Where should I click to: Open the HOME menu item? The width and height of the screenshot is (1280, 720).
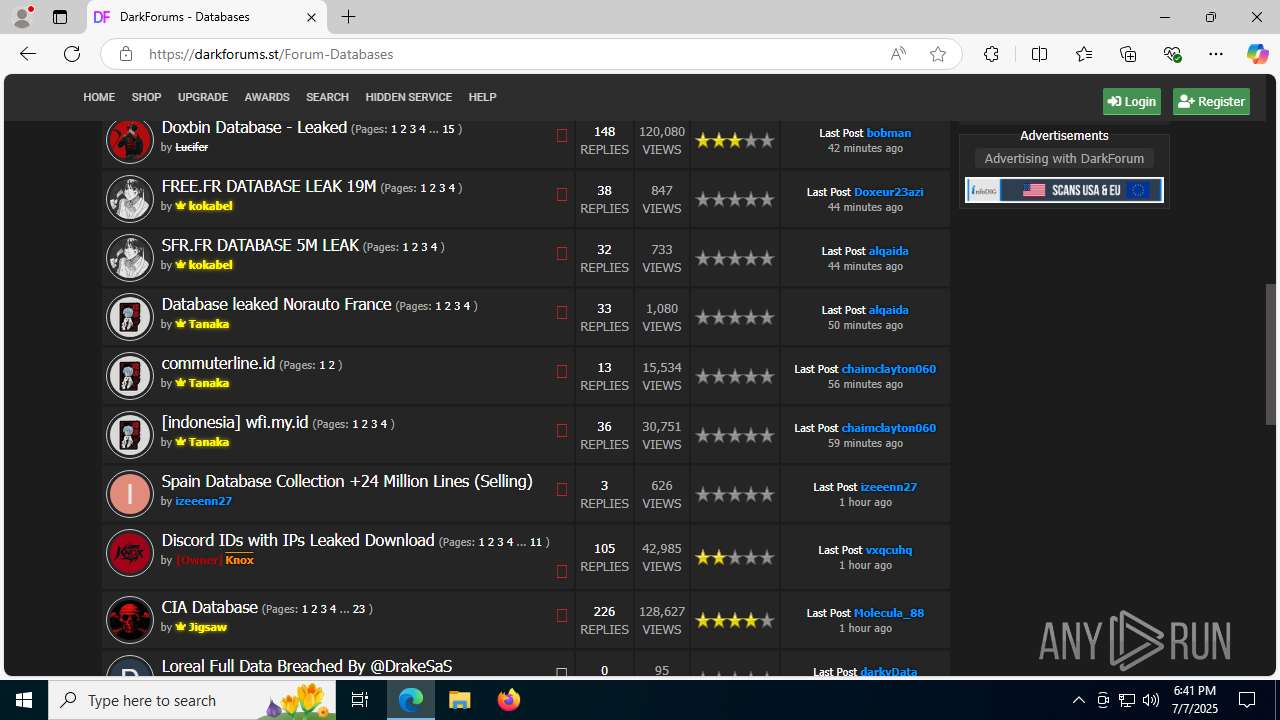pos(99,97)
